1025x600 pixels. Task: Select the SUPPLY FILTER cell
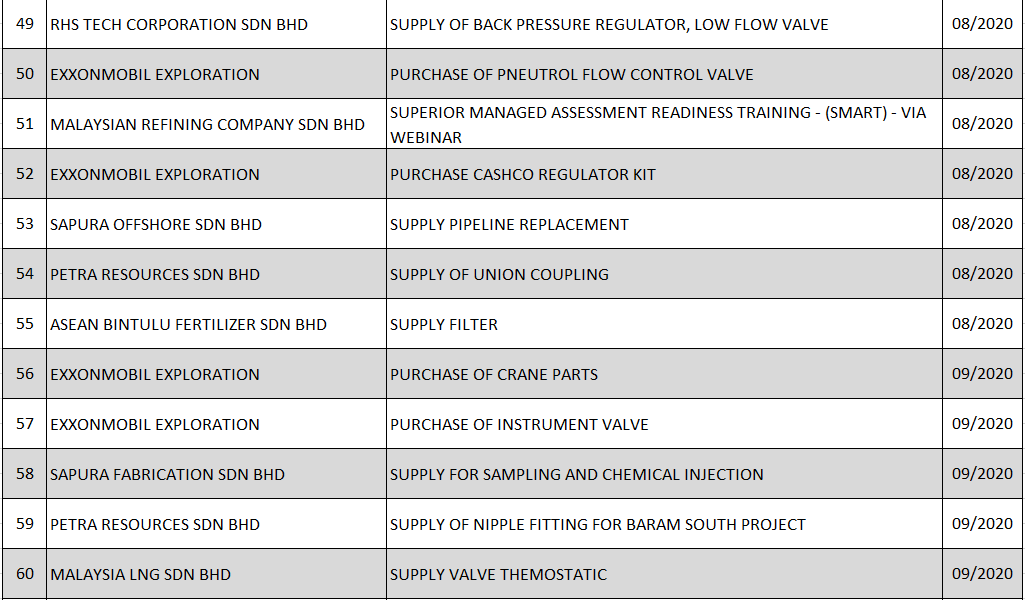(444, 324)
